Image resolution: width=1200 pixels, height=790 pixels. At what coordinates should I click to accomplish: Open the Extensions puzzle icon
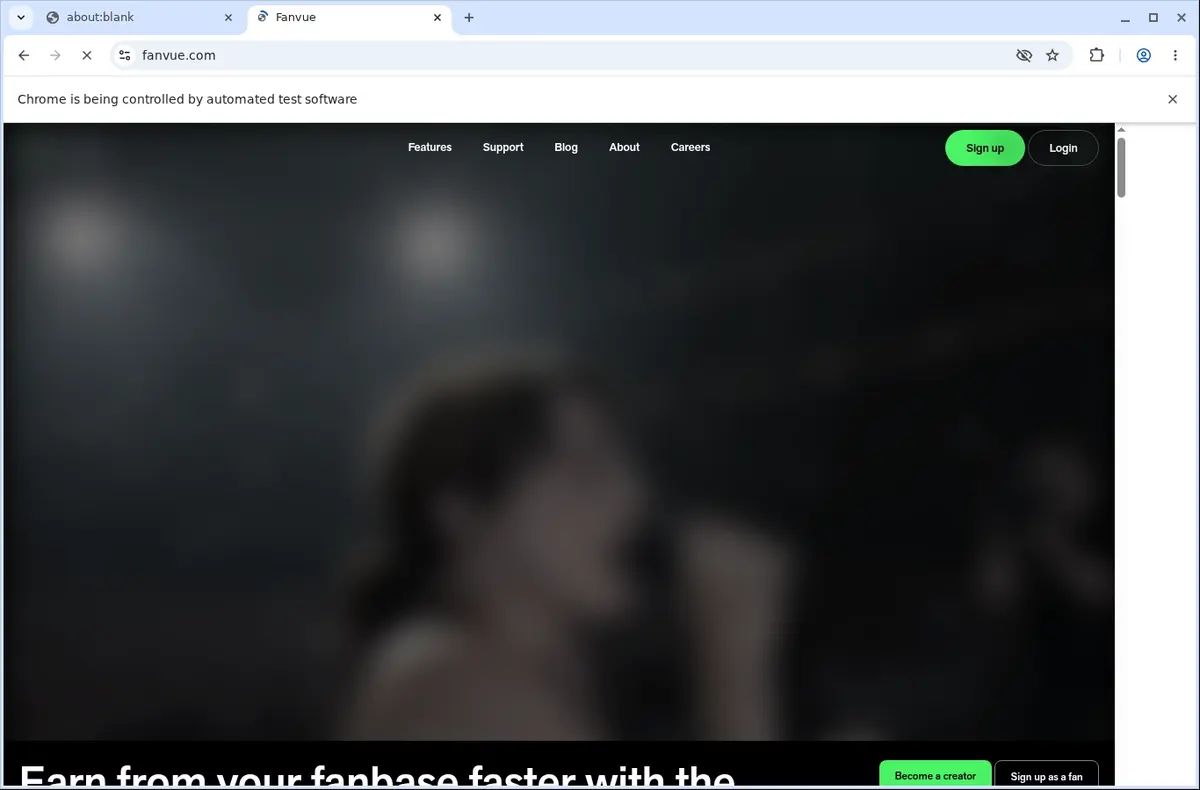[x=1097, y=56]
